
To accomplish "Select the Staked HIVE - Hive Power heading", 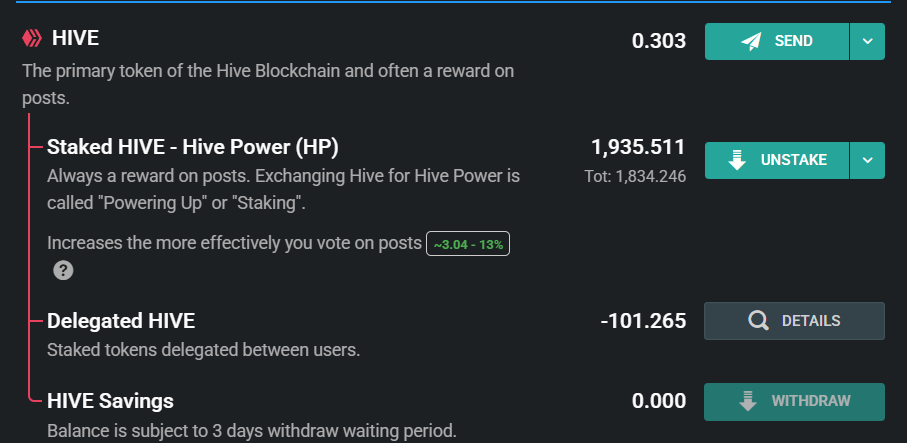I will click(193, 147).
